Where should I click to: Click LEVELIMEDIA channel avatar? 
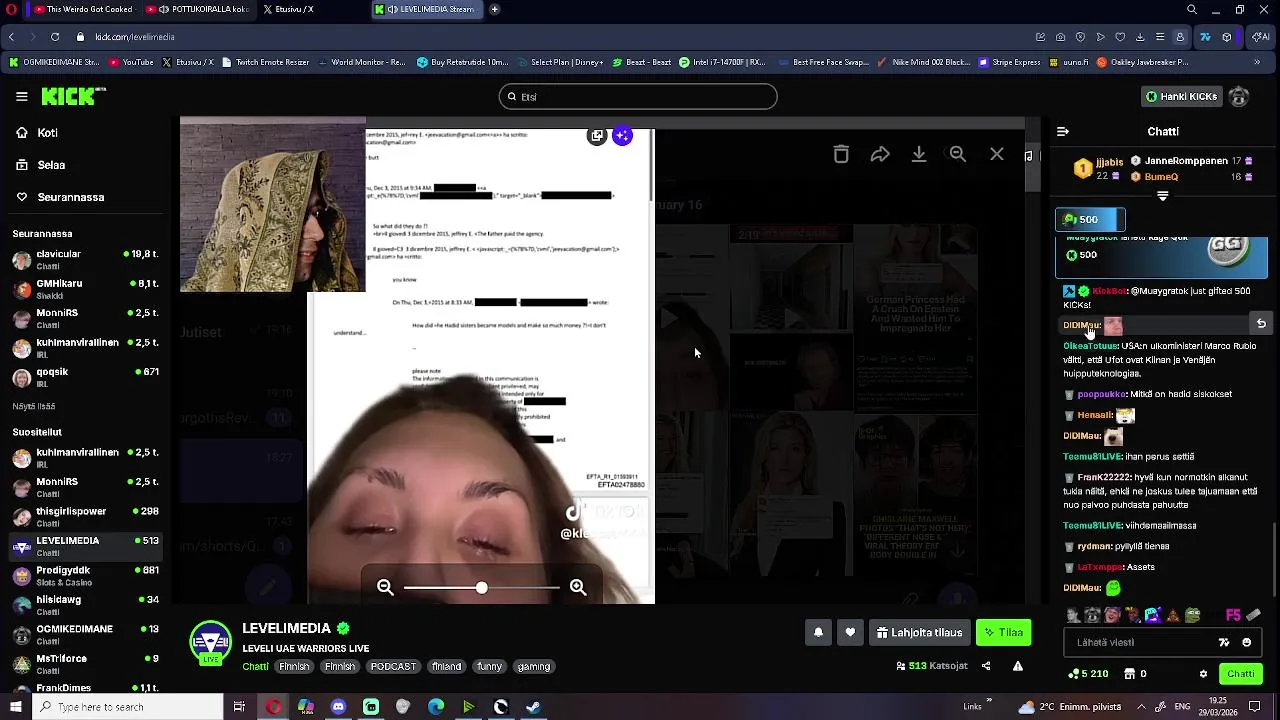(x=211, y=643)
